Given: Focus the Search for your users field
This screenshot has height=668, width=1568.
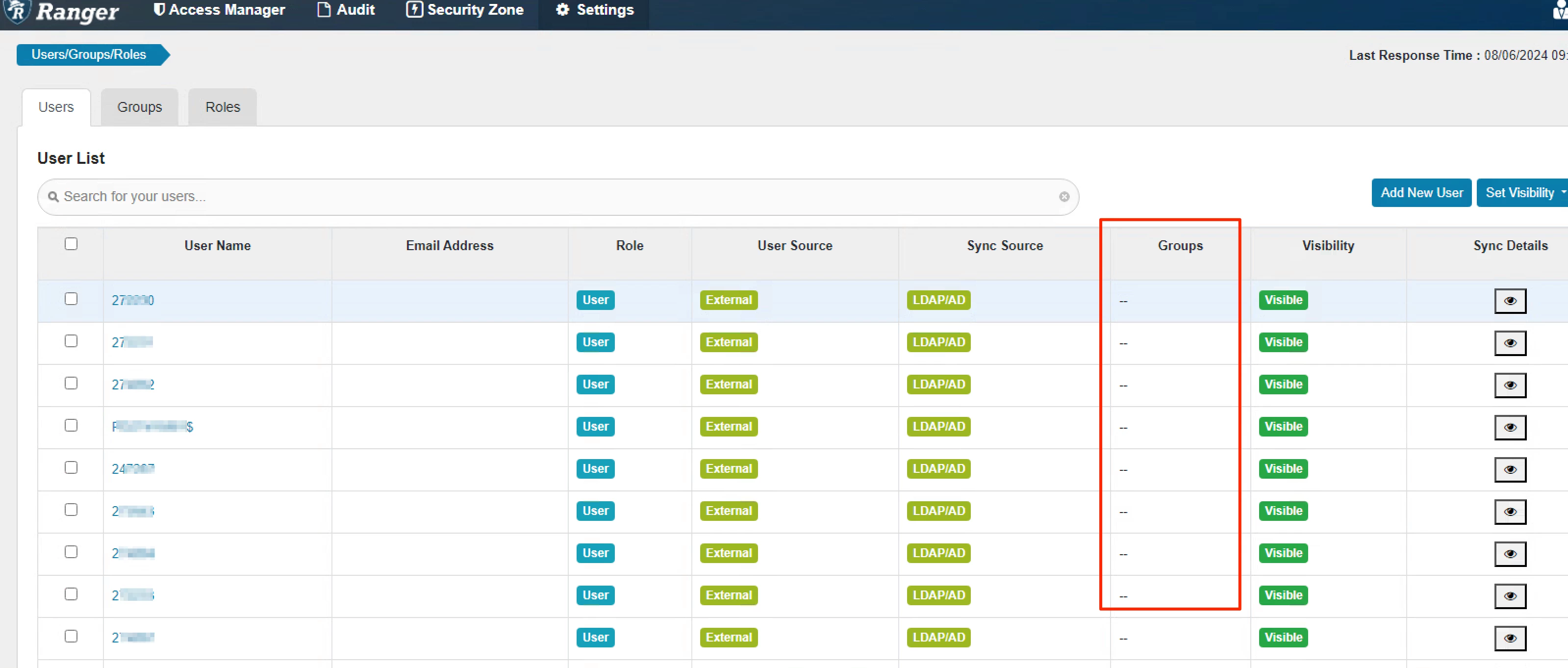Looking at the screenshot, I should pyautogui.click(x=557, y=197).
